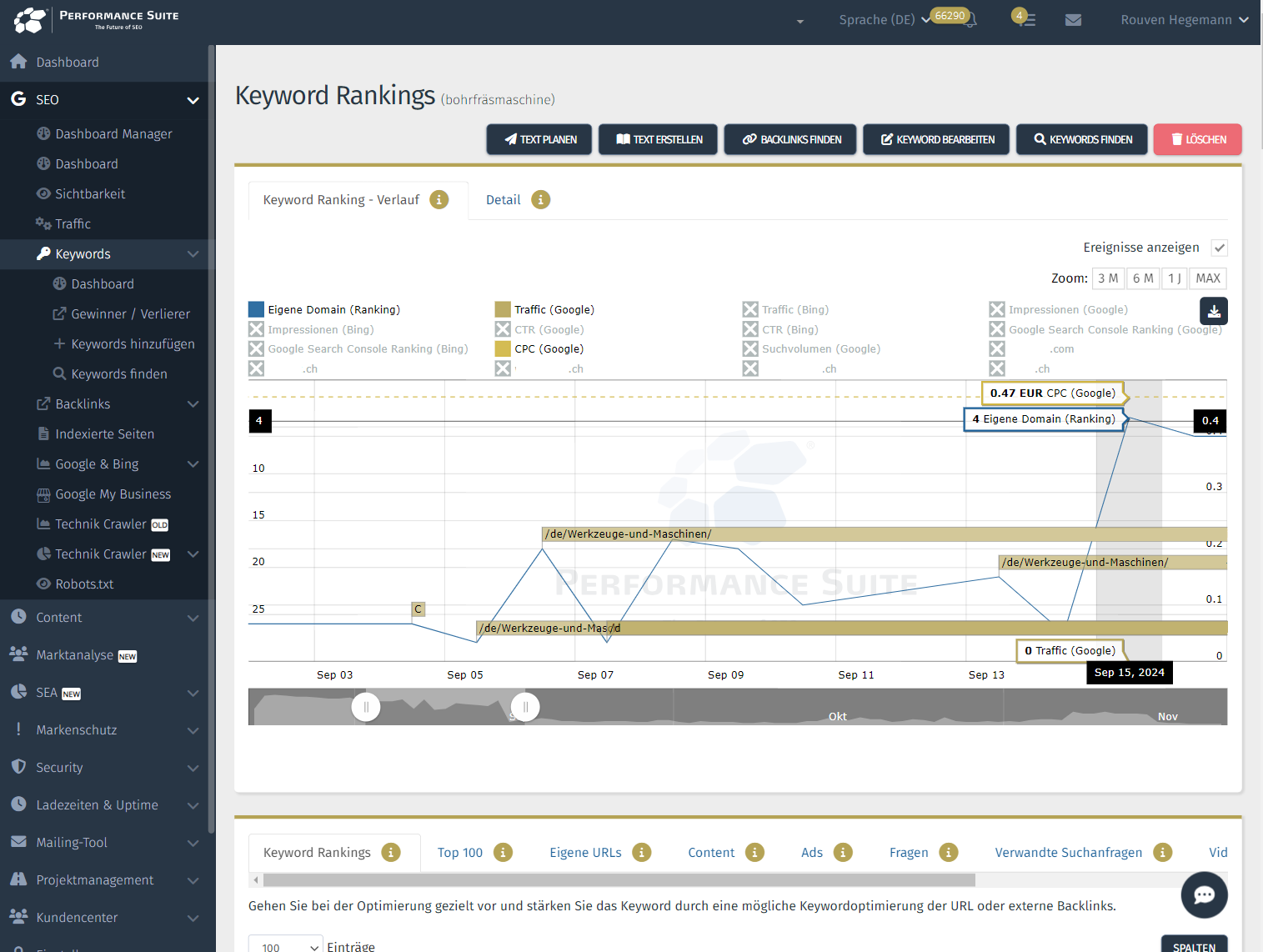Show info icon next to Detail
Viewport: 1263px width, 952px height.
(541, 200)
